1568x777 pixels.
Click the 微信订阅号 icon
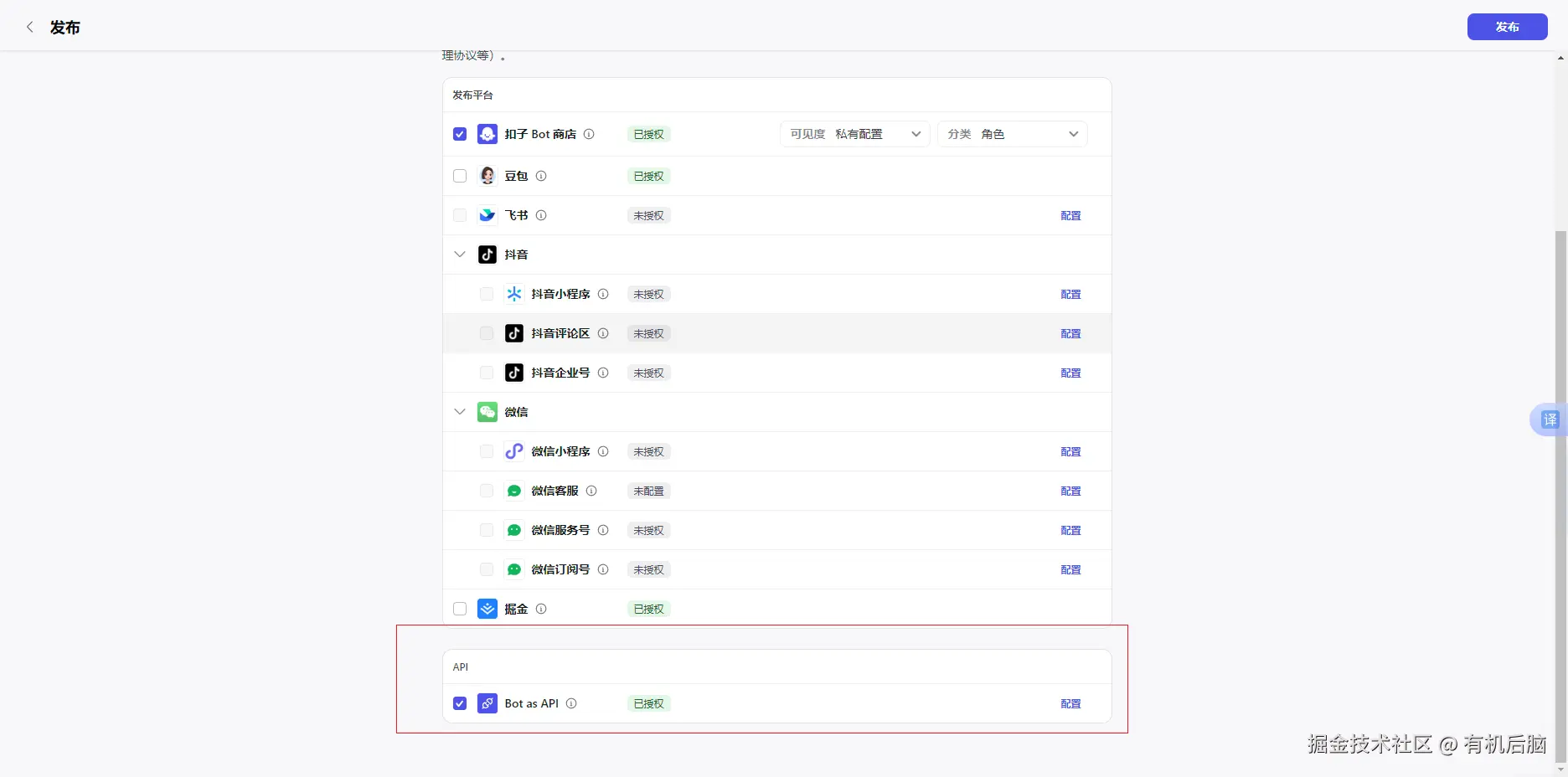pos(514,569)
